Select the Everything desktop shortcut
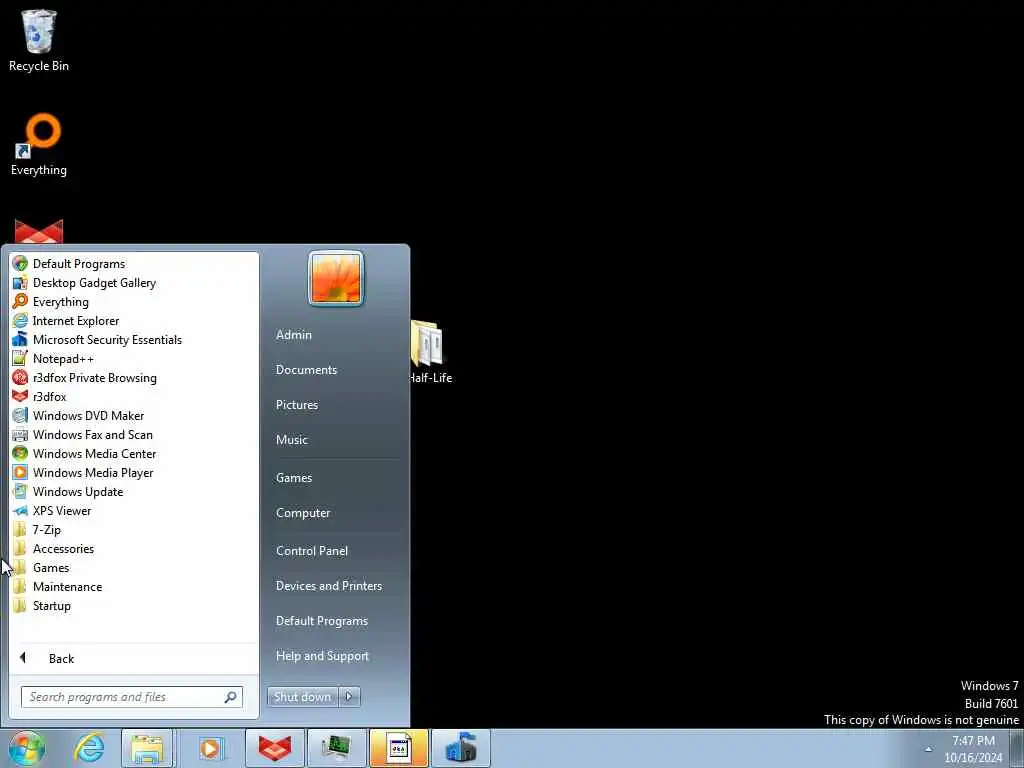The image size is (1024, 768). (x=39, y=145)
